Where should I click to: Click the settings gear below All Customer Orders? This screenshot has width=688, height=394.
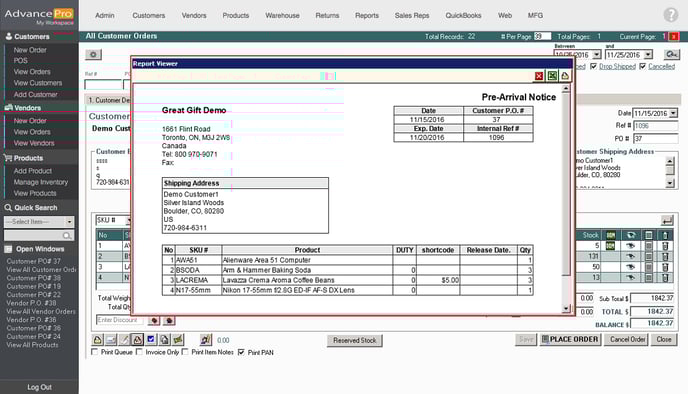(93, 54)
